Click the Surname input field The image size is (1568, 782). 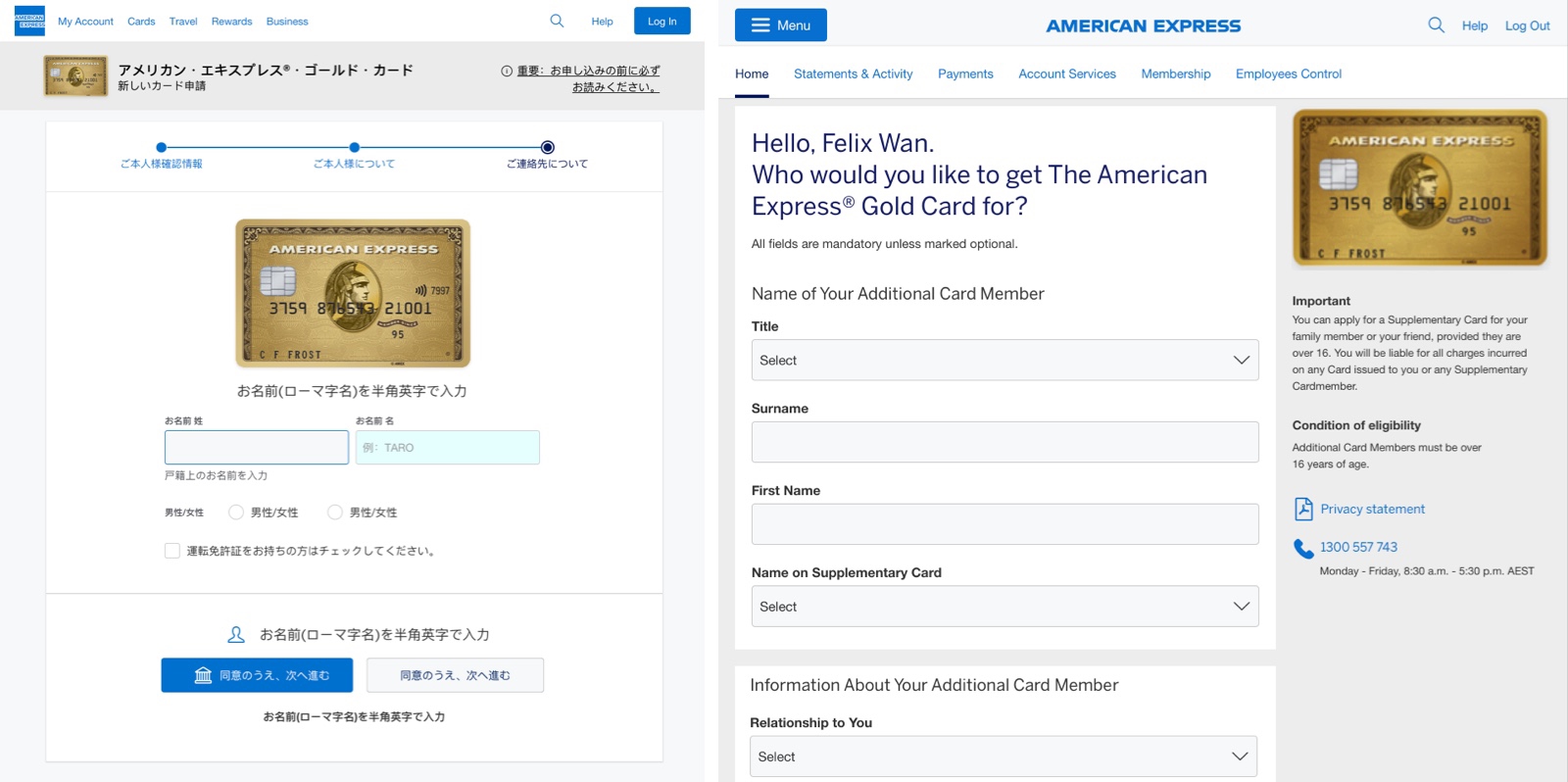coord(1004,442)
